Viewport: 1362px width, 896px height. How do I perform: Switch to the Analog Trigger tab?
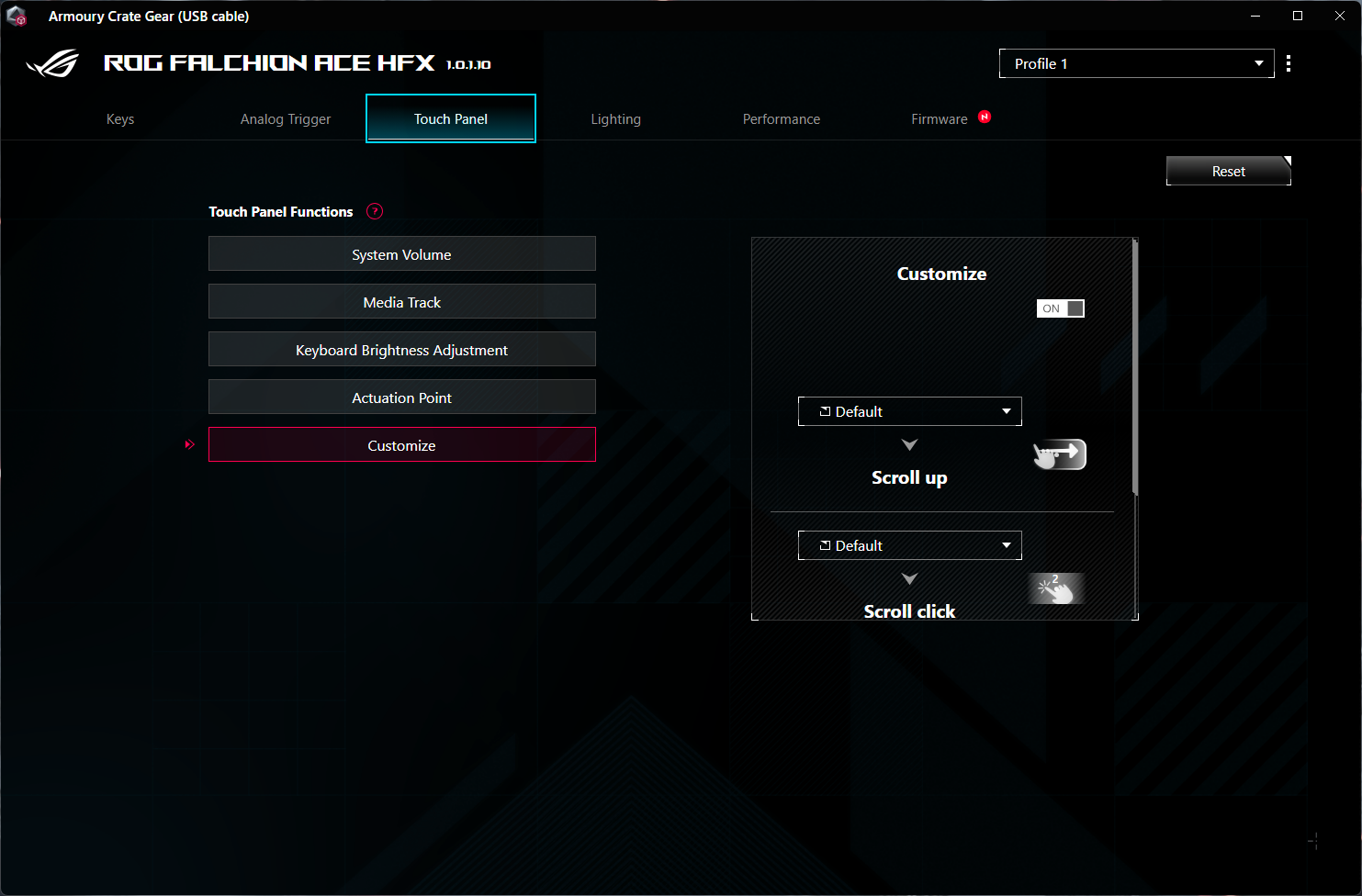point(286,119)
